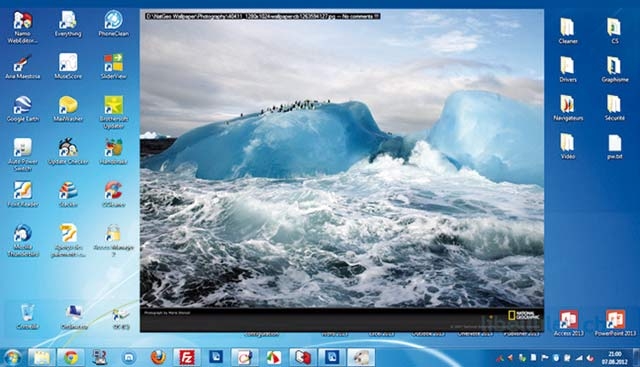Select the MailWasher desktop icon
The width and height of the screenshot is (640, 367).
click(68, 109)
